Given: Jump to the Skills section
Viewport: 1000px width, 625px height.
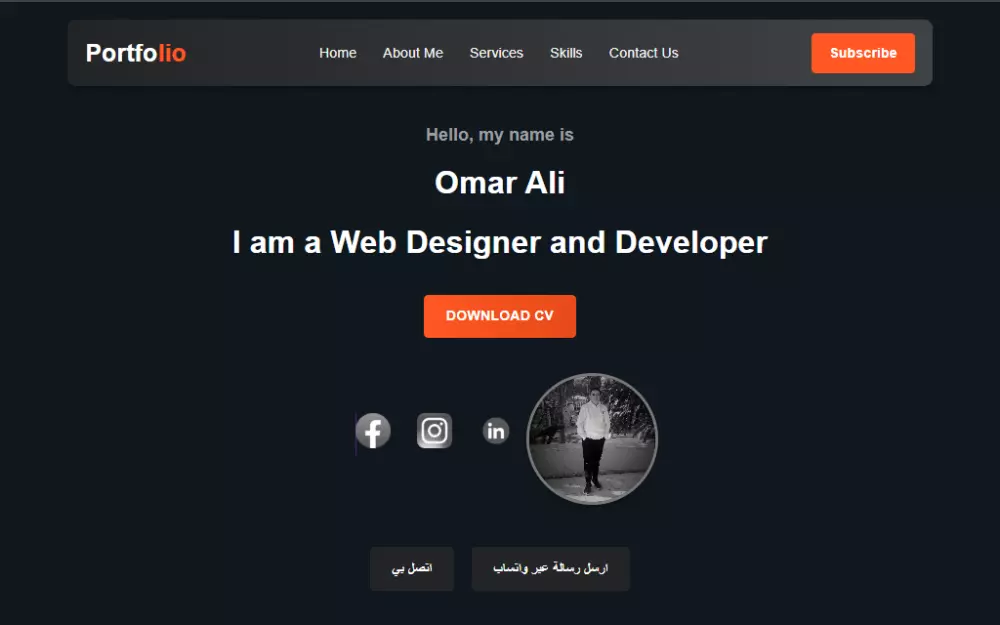Looking at the screenshot, I should click(566, 53).
